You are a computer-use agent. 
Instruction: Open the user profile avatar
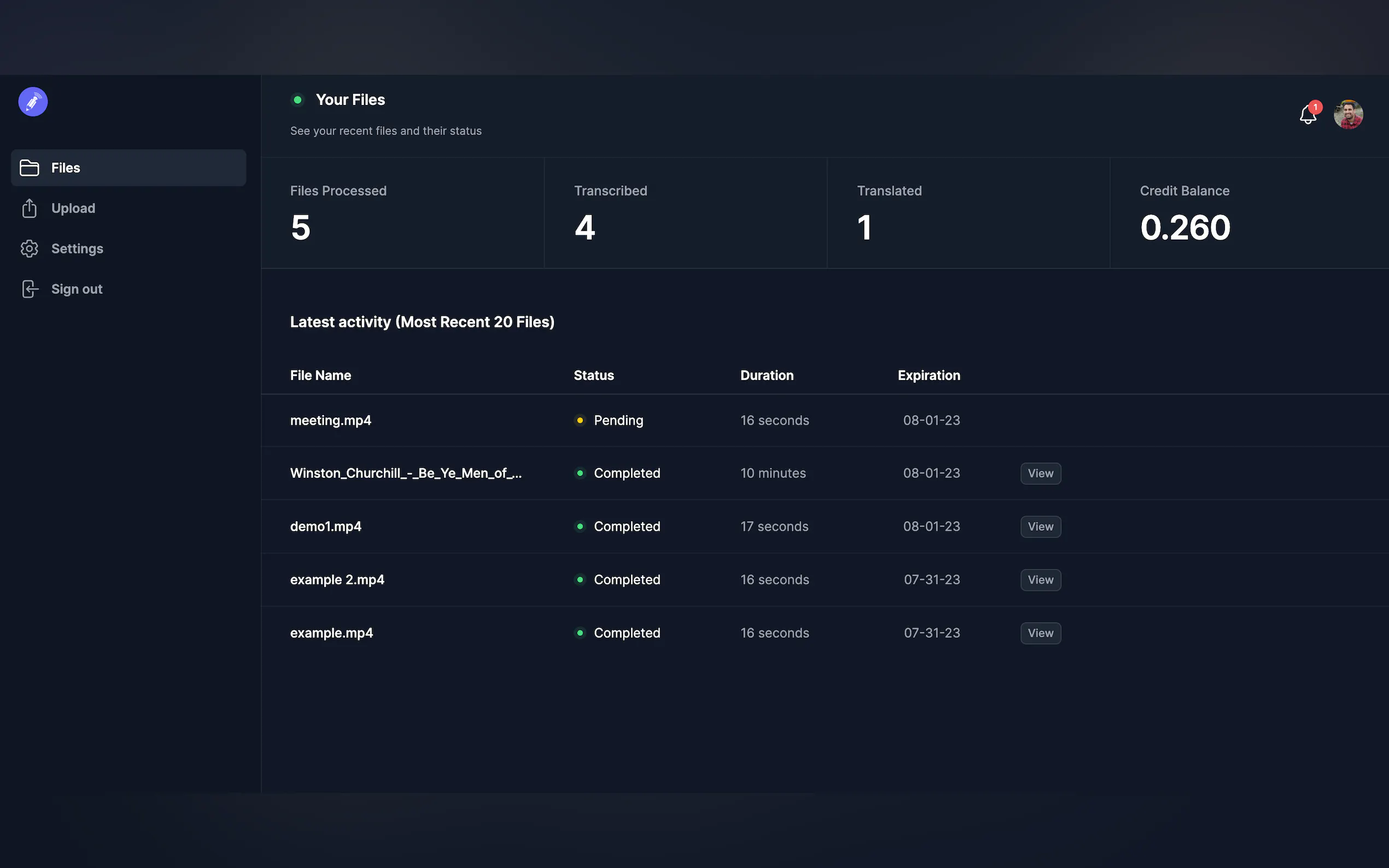tap(1347, 114)
